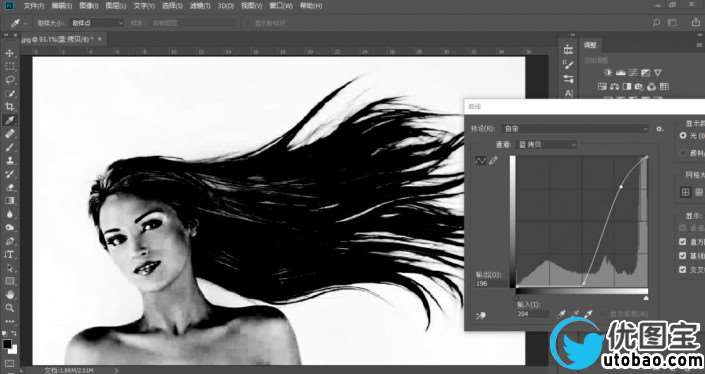Pick the black point eyedropper in Curves
705x374 pixels.
pyautogui.click(x=562, y=313)
